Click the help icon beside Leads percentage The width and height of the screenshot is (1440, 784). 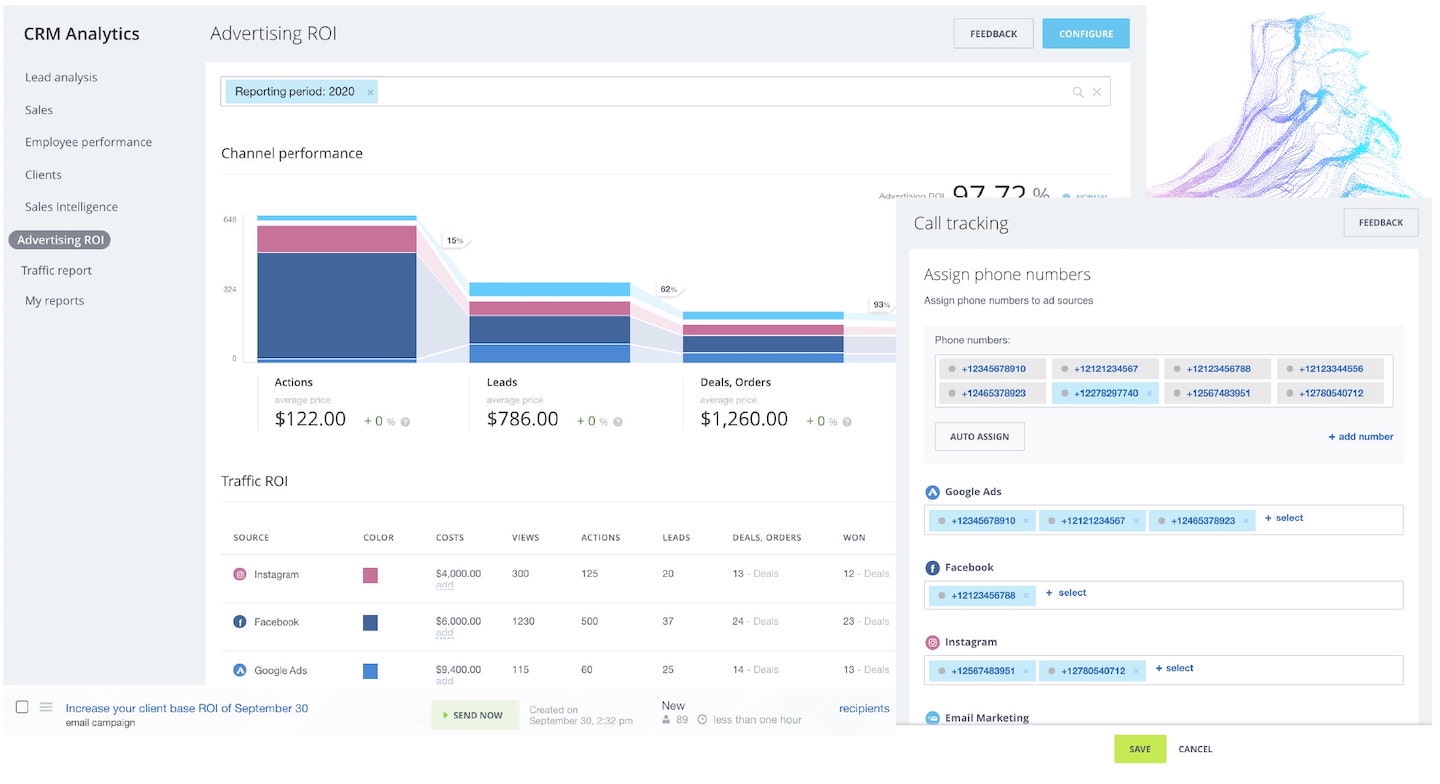(618, 422)
